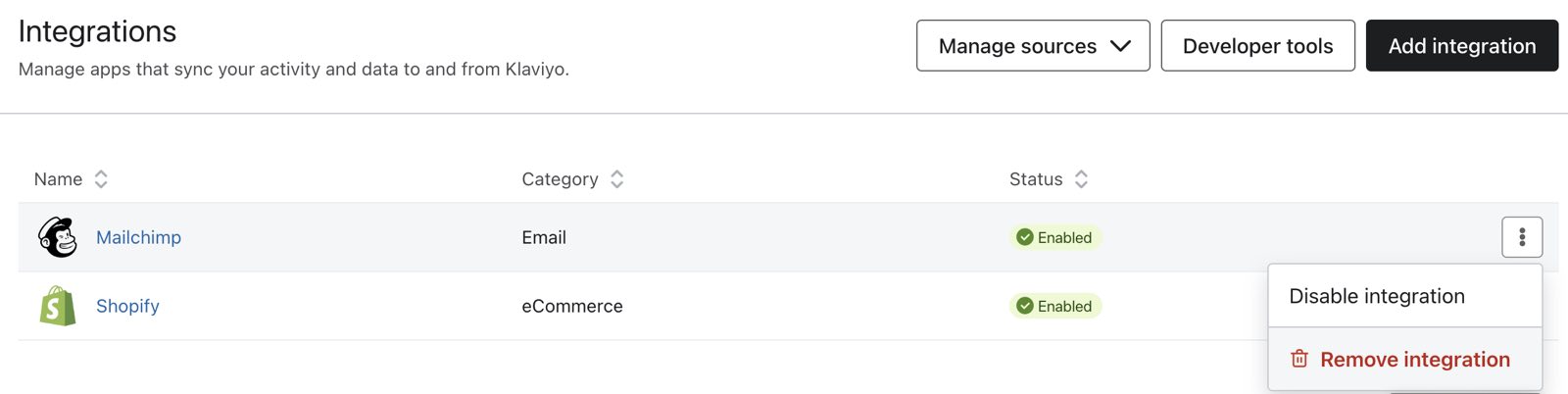The height and width of the screenshot is (394, 1568).
Task: Open the Mailchimp row three-dot menu
Action: pos(1521,237)
